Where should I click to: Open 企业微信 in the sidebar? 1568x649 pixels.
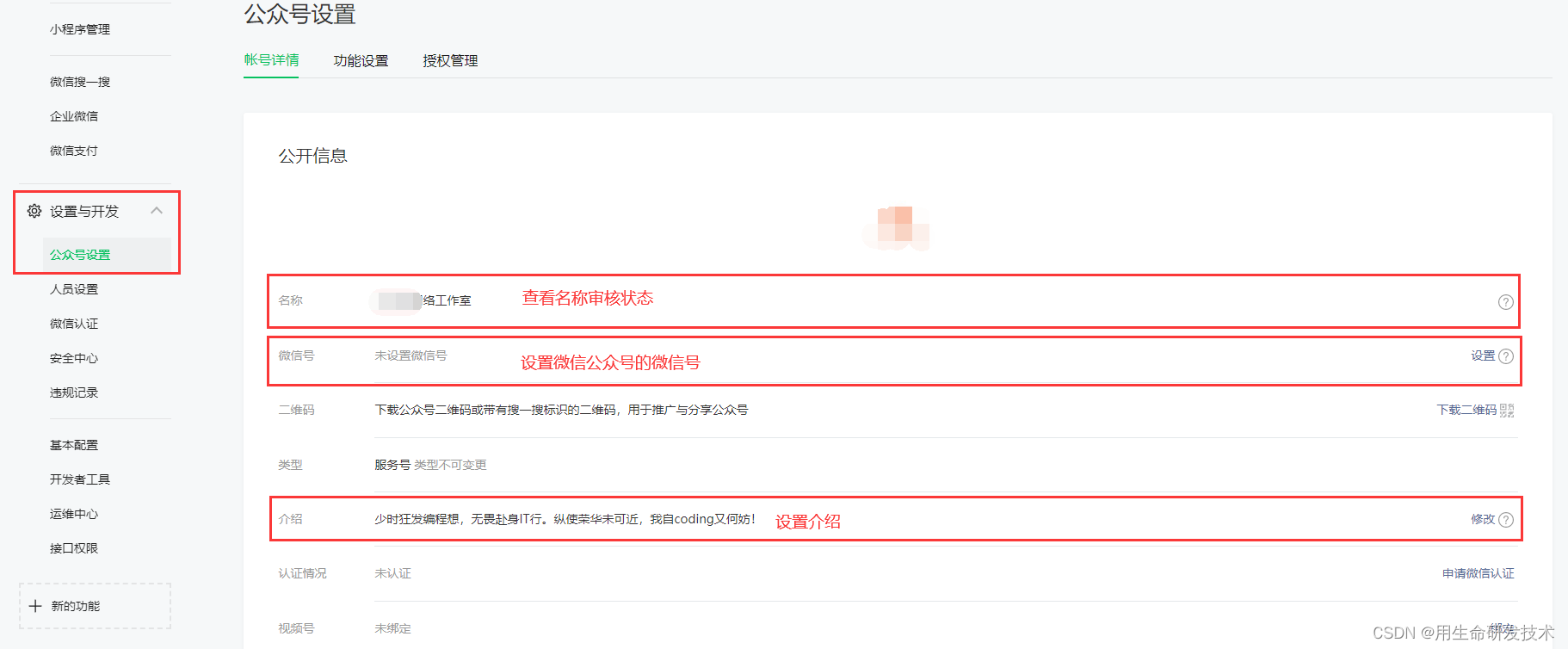click(74, 116)
